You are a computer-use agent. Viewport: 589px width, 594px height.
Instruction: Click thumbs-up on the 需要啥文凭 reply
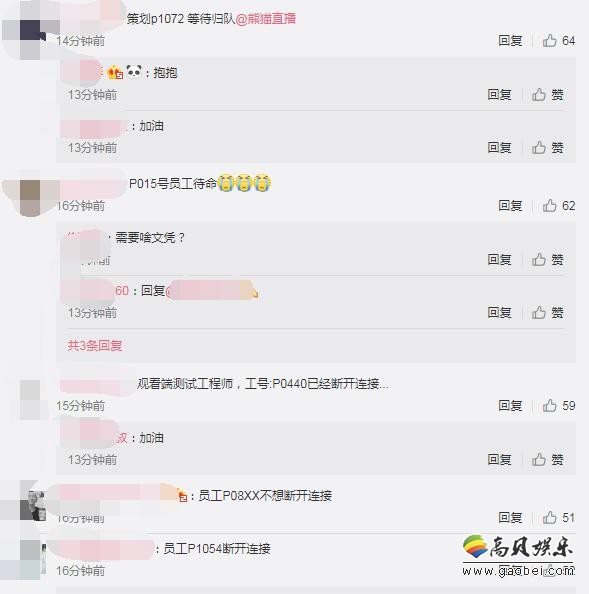click(548, 260)
